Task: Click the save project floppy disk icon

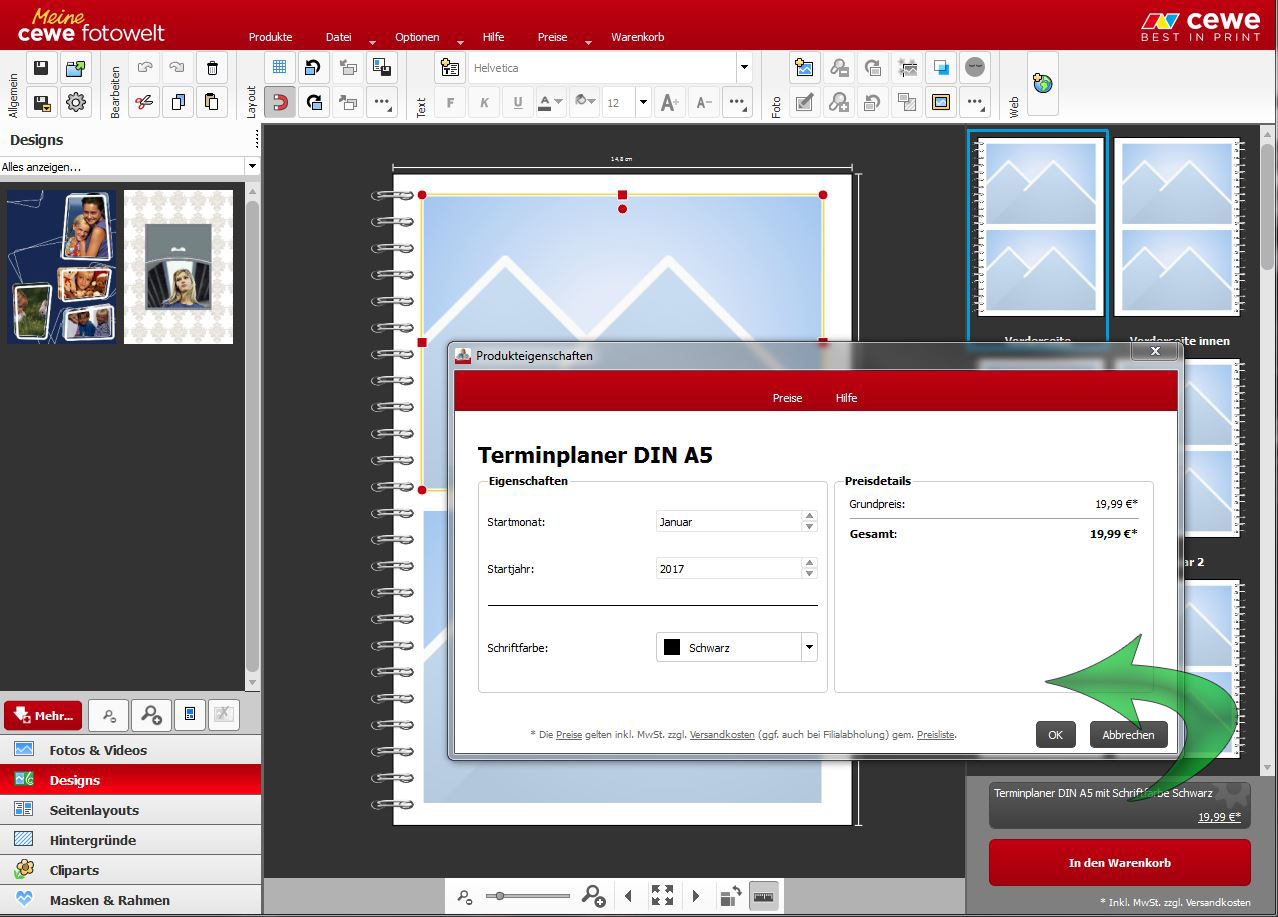Action: pos(41,68)
